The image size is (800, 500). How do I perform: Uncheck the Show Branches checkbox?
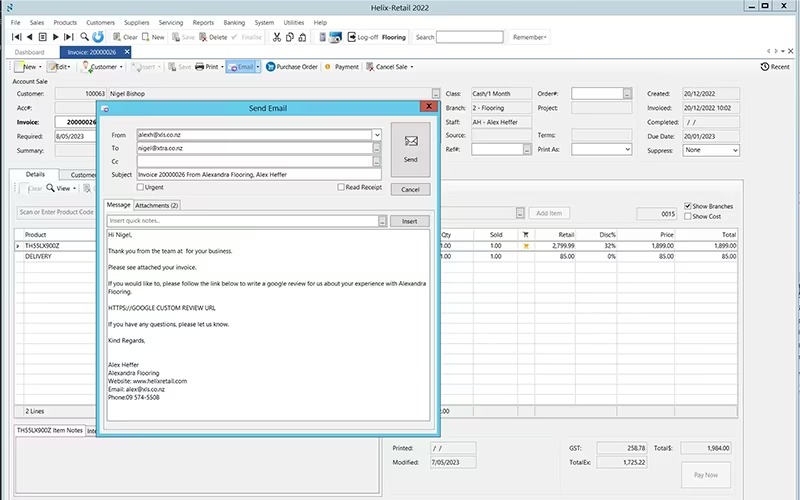point(688,206)
